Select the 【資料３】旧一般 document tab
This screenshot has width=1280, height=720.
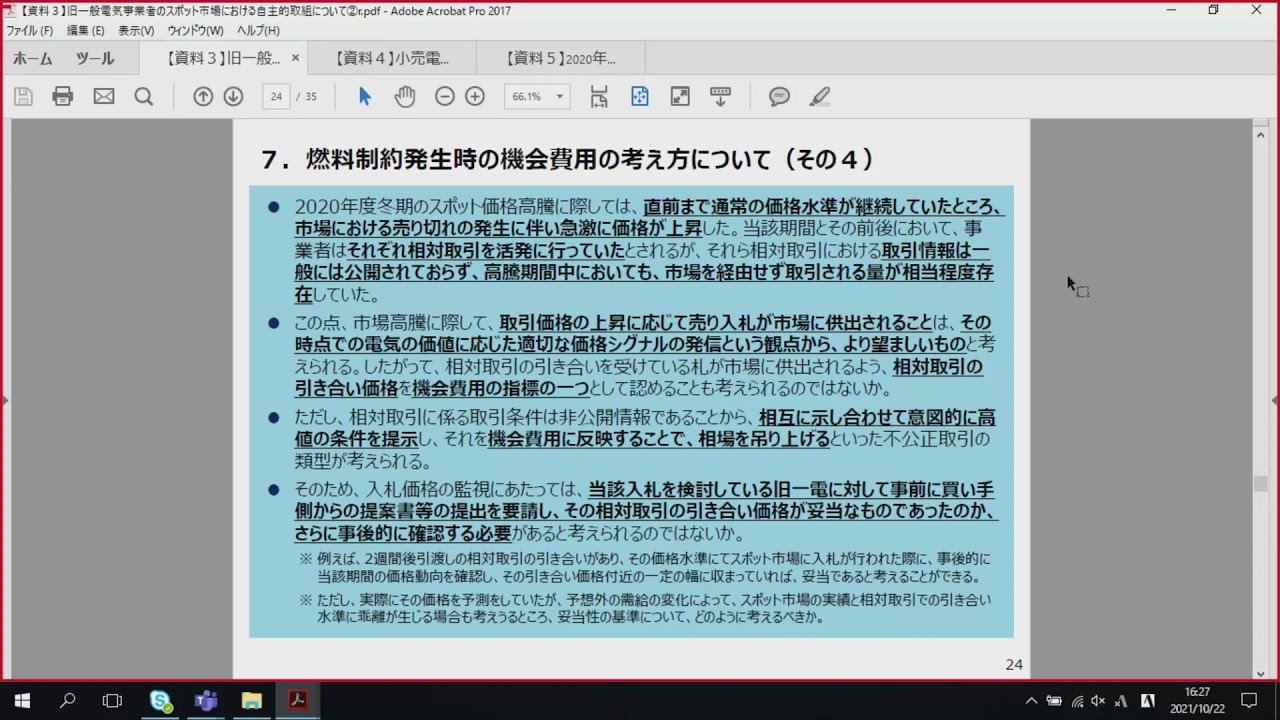(x=223, y=59)
